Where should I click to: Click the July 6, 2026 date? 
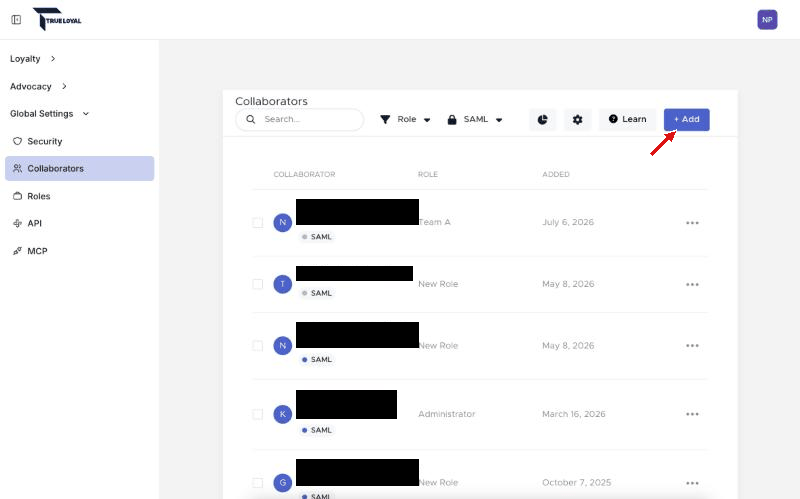click(x=568, y=222)
